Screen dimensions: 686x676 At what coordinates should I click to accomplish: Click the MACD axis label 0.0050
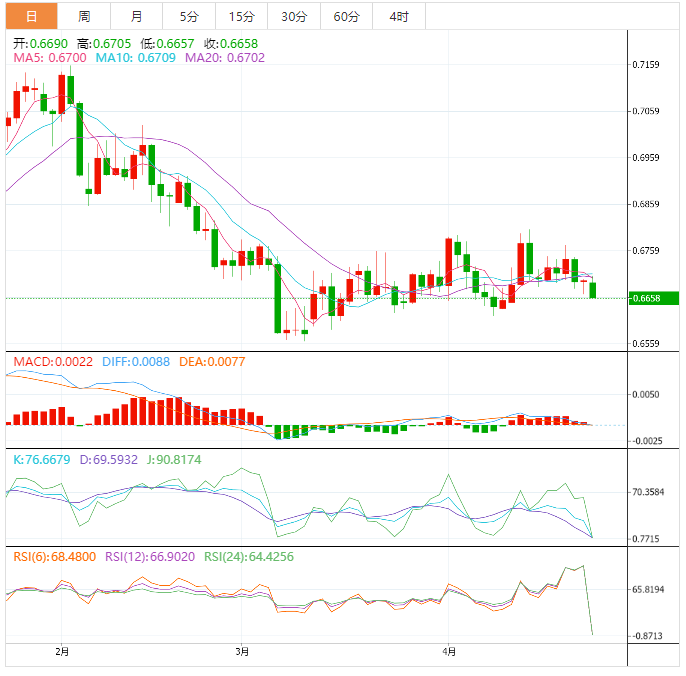click(646, 395)
